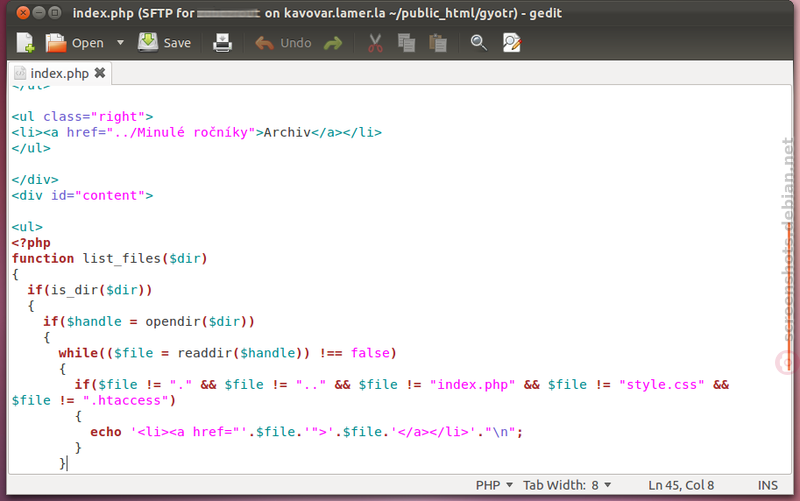This screenshot has height=501, width=800.
Task: Click the Open folder icon
Action: click(x=56, y=43)
